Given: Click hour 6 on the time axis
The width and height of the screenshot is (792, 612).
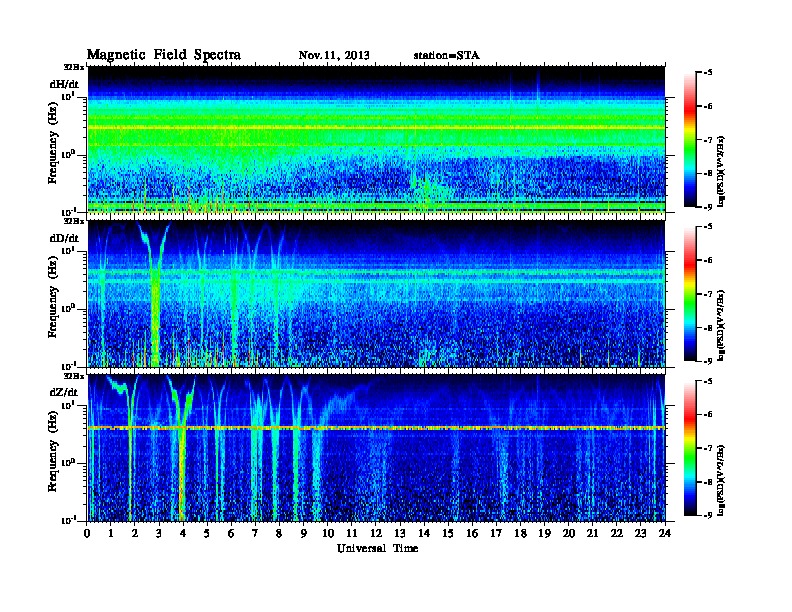Looking at the screenshot, I should [232, 533].
